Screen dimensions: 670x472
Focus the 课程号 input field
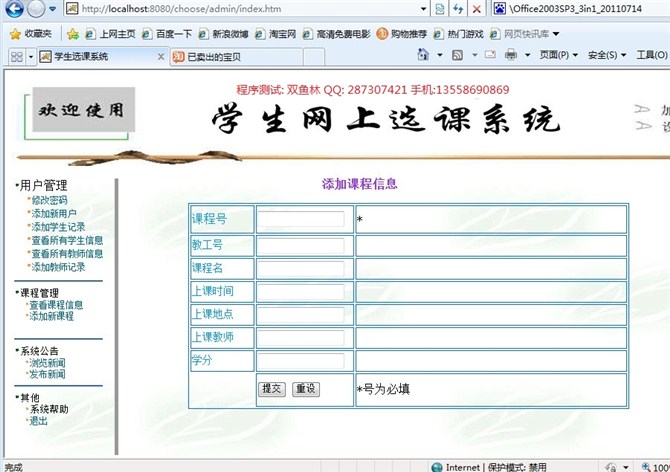pos(301,219)
